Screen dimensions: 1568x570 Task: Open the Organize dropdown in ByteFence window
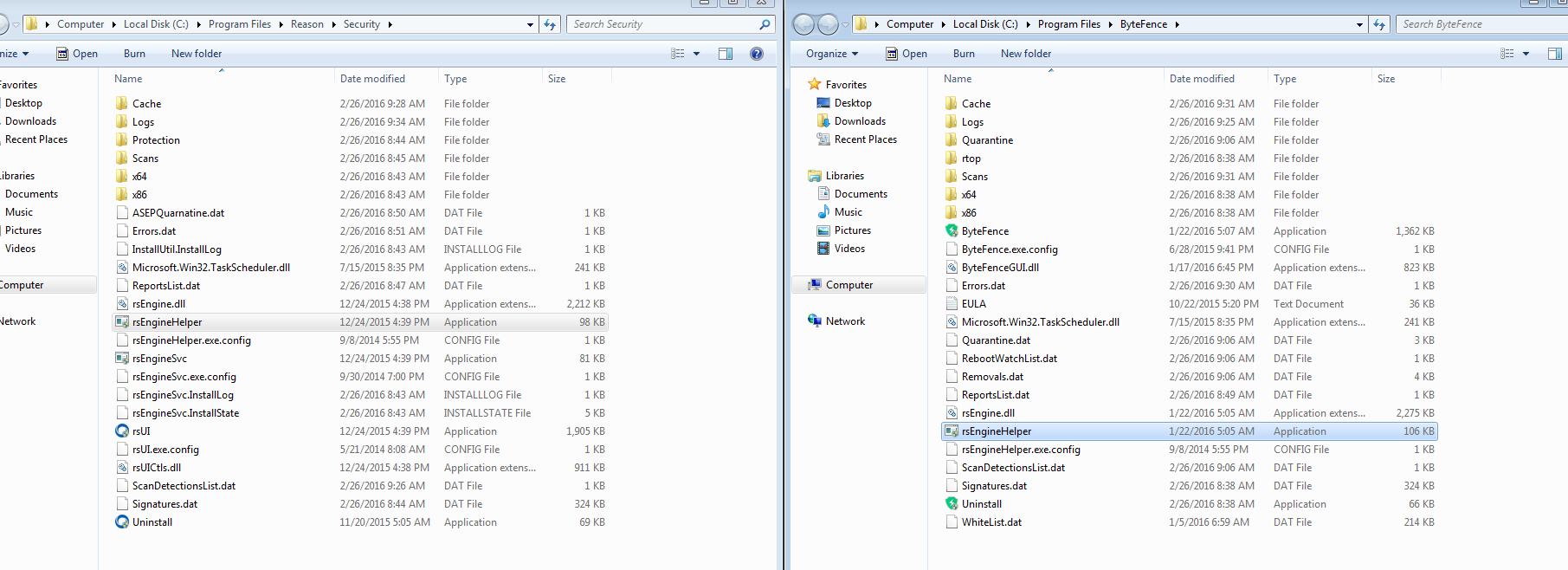pyautogui.click(x=831, y=54)
